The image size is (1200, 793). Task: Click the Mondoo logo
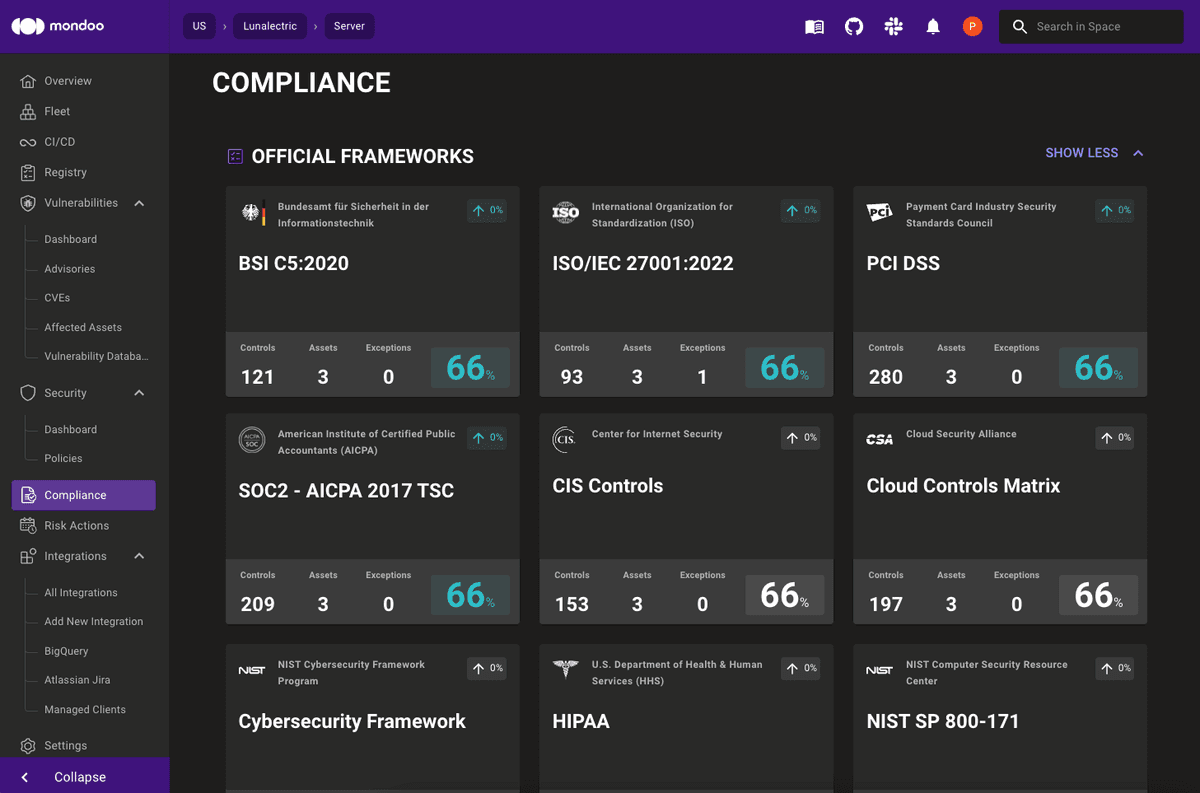58,26
